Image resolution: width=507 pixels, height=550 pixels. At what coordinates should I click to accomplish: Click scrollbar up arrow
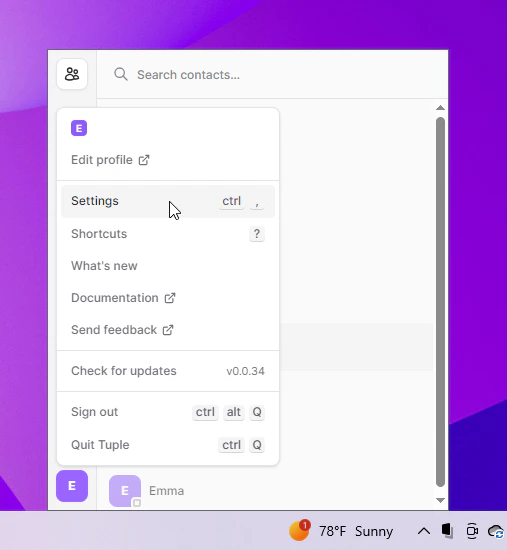(x=440, y=108)
